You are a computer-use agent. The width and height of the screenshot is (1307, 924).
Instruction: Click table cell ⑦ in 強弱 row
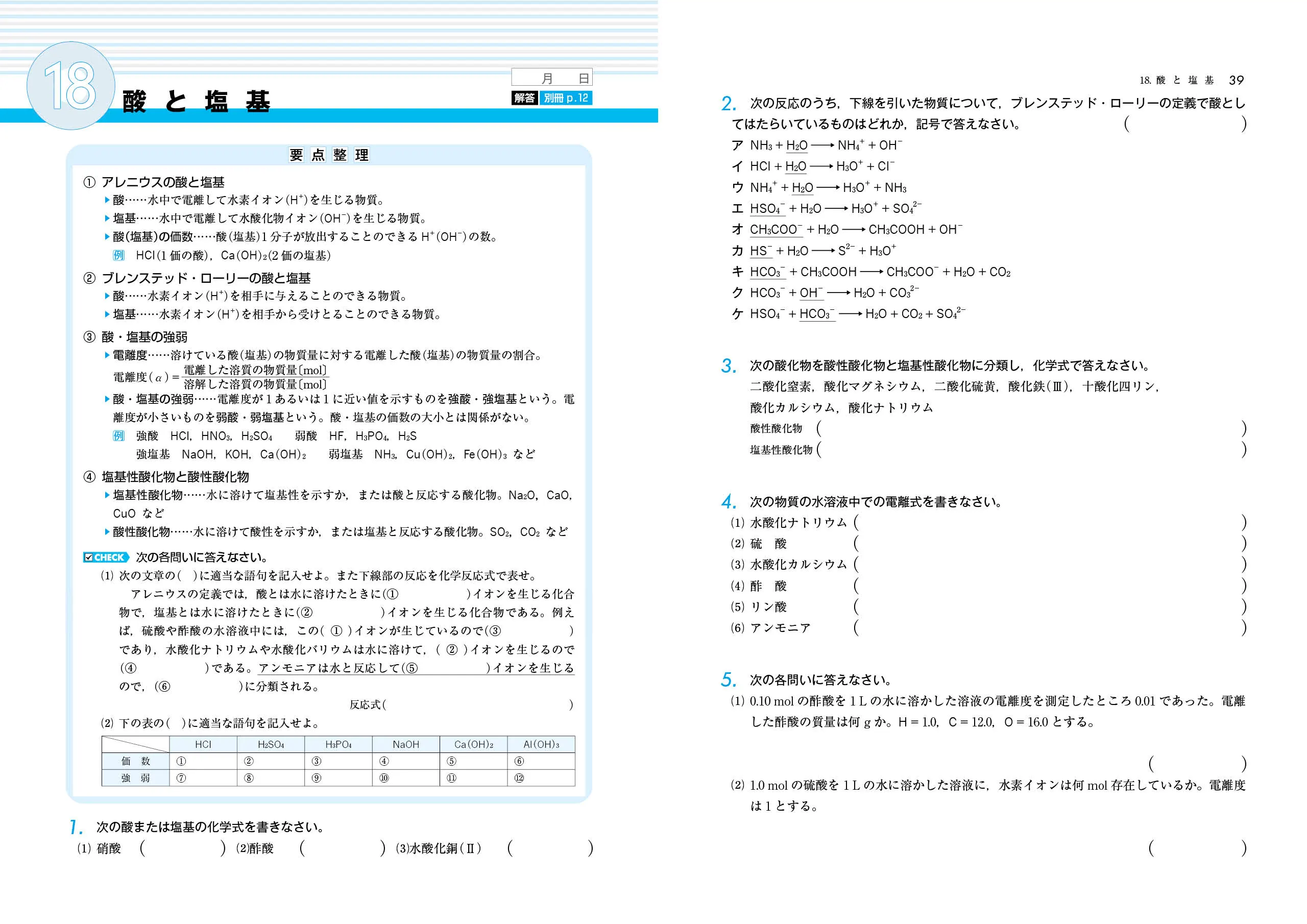[x=203, y=777]
